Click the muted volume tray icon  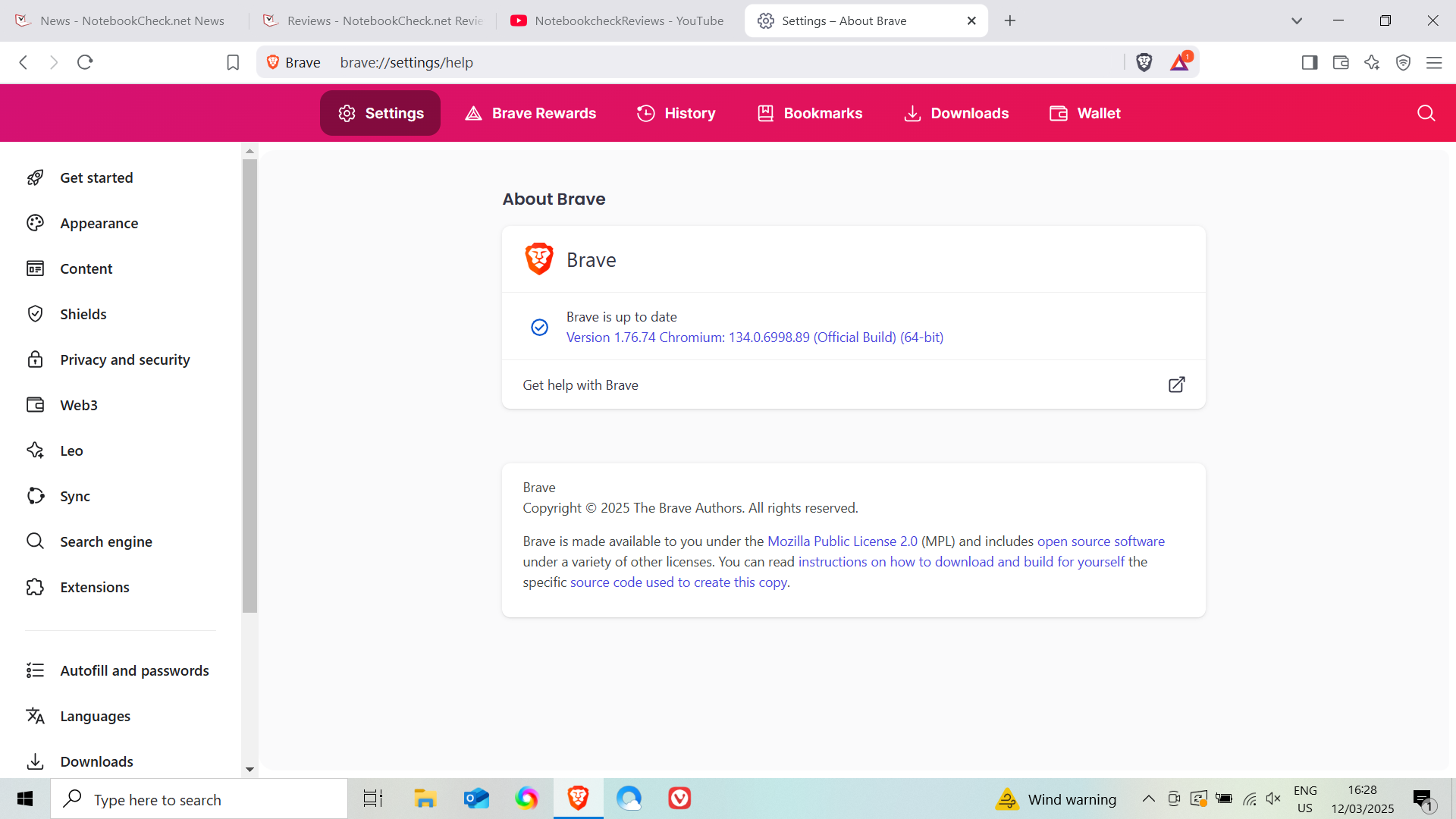coord(1274,799)
